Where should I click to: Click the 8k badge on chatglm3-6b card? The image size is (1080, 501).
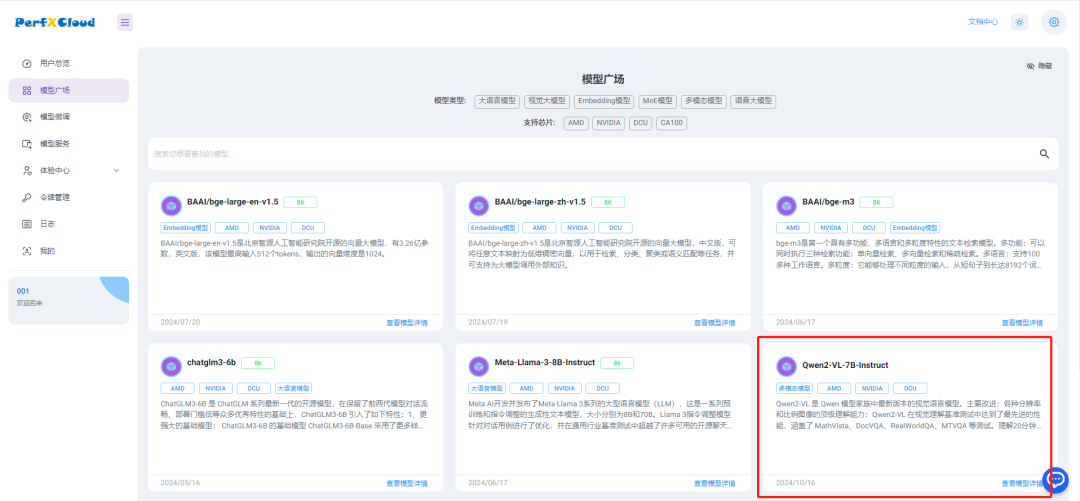[x=258, y=362]
